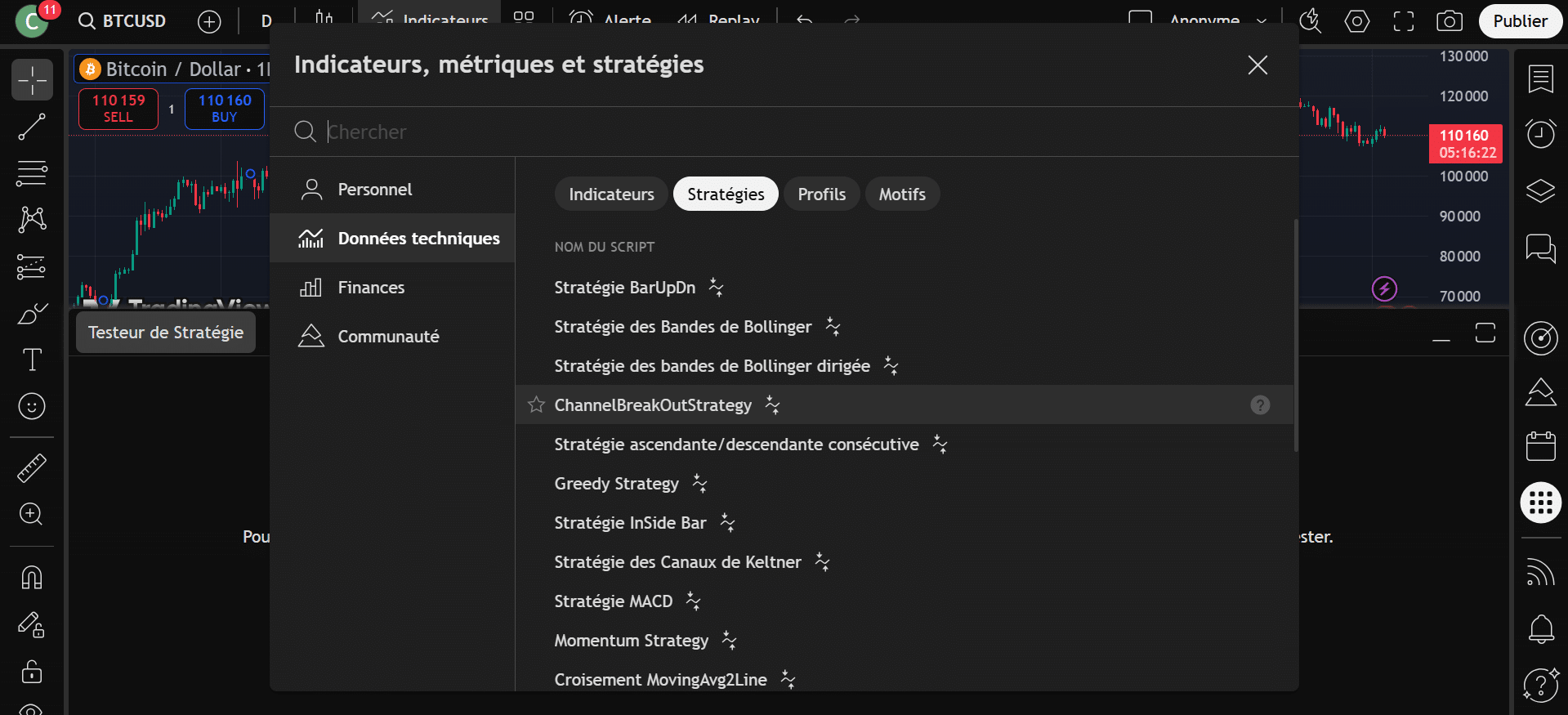This screenshot has width=1568, height=715.
Task: Open the BTCUSD symbol search
Action: [123, 21]
